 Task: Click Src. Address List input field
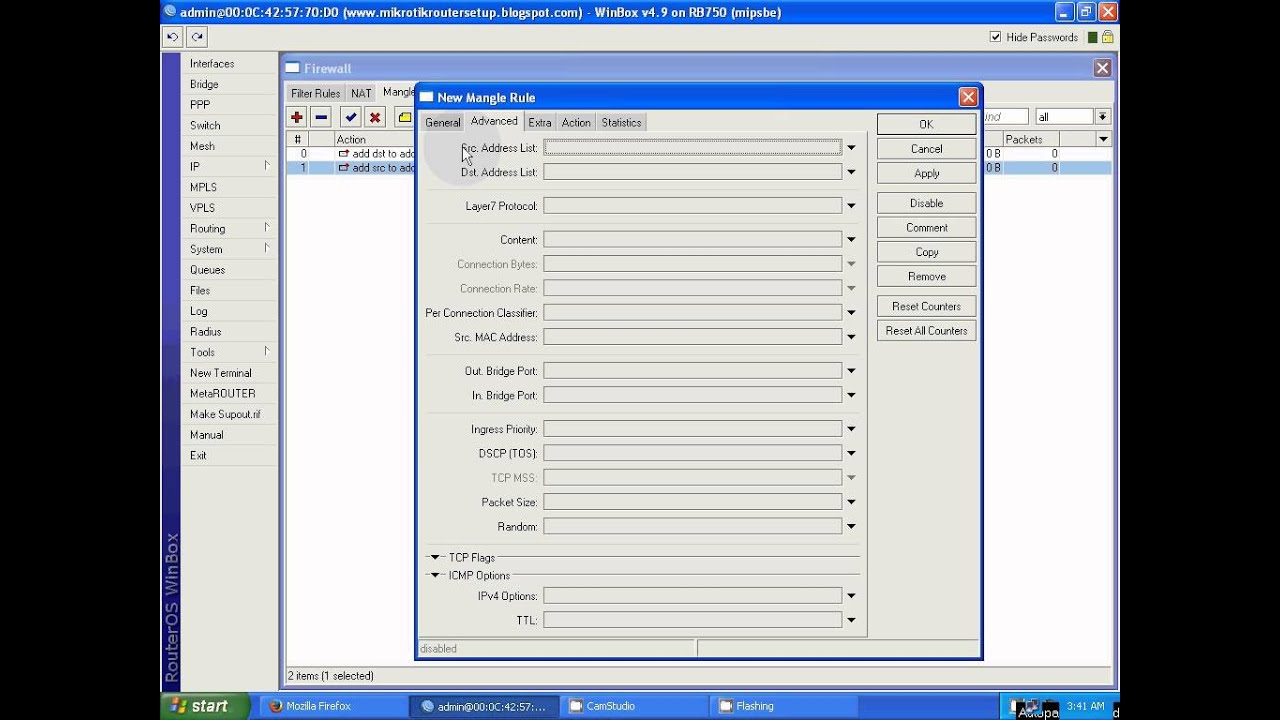692,148
